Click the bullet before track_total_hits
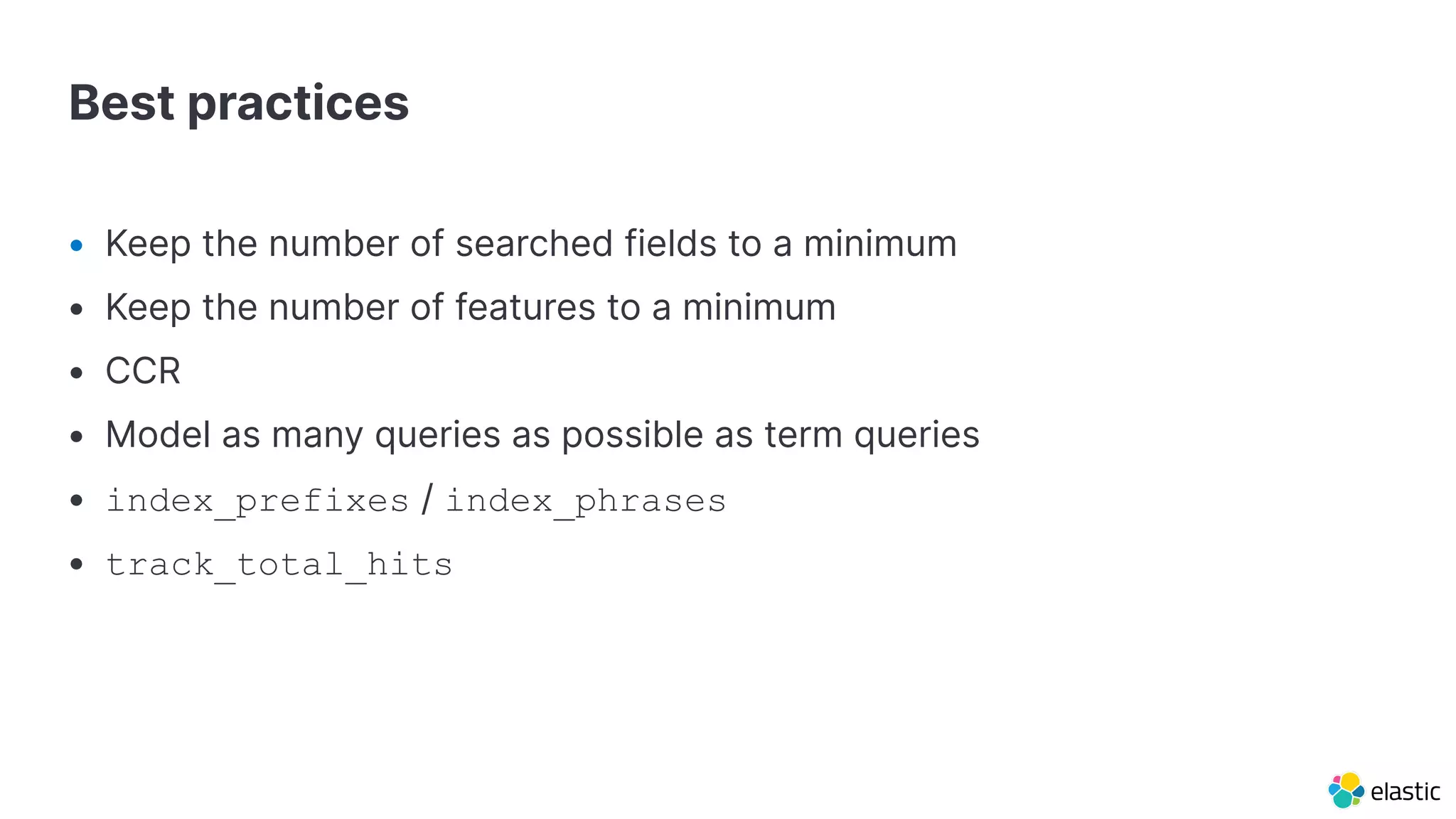Screen dimensions: 1456x819 (x=77, y=565)
